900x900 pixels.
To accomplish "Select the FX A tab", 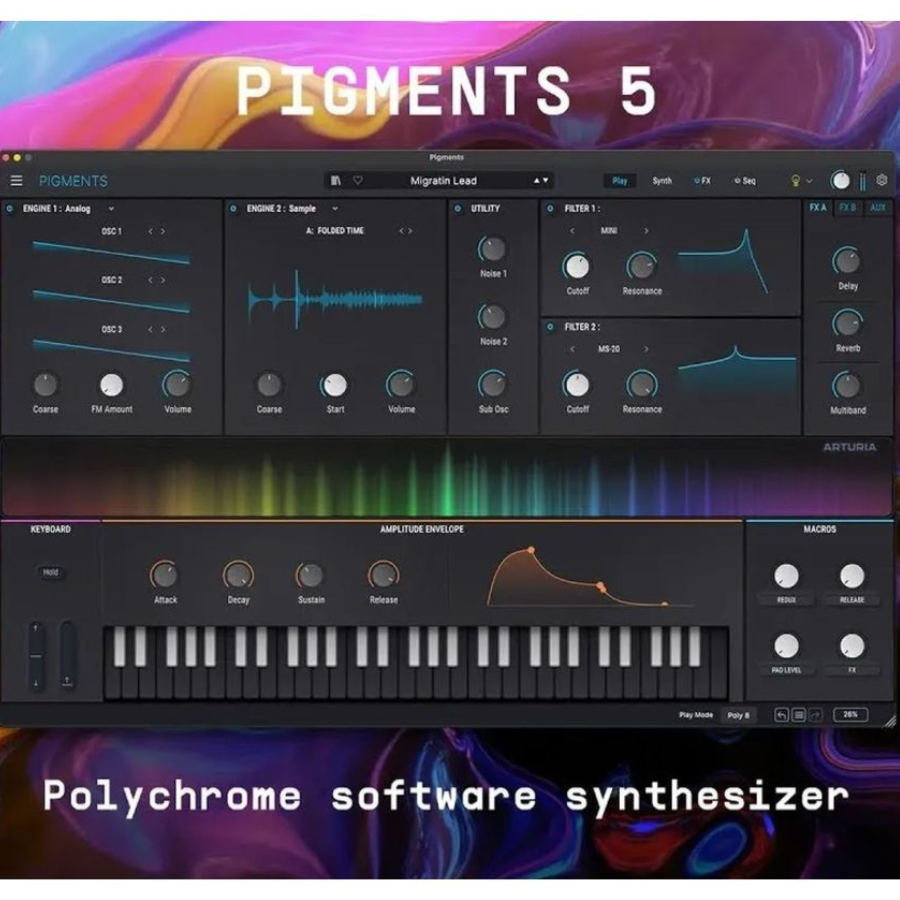I will click(x=818, y=208).
